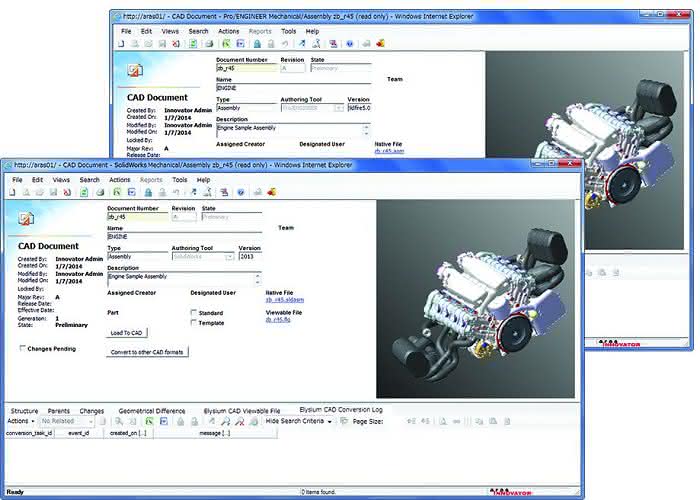
Task: Switch to the Elysium CAD Viewable File tab
Action: (242, 411)
